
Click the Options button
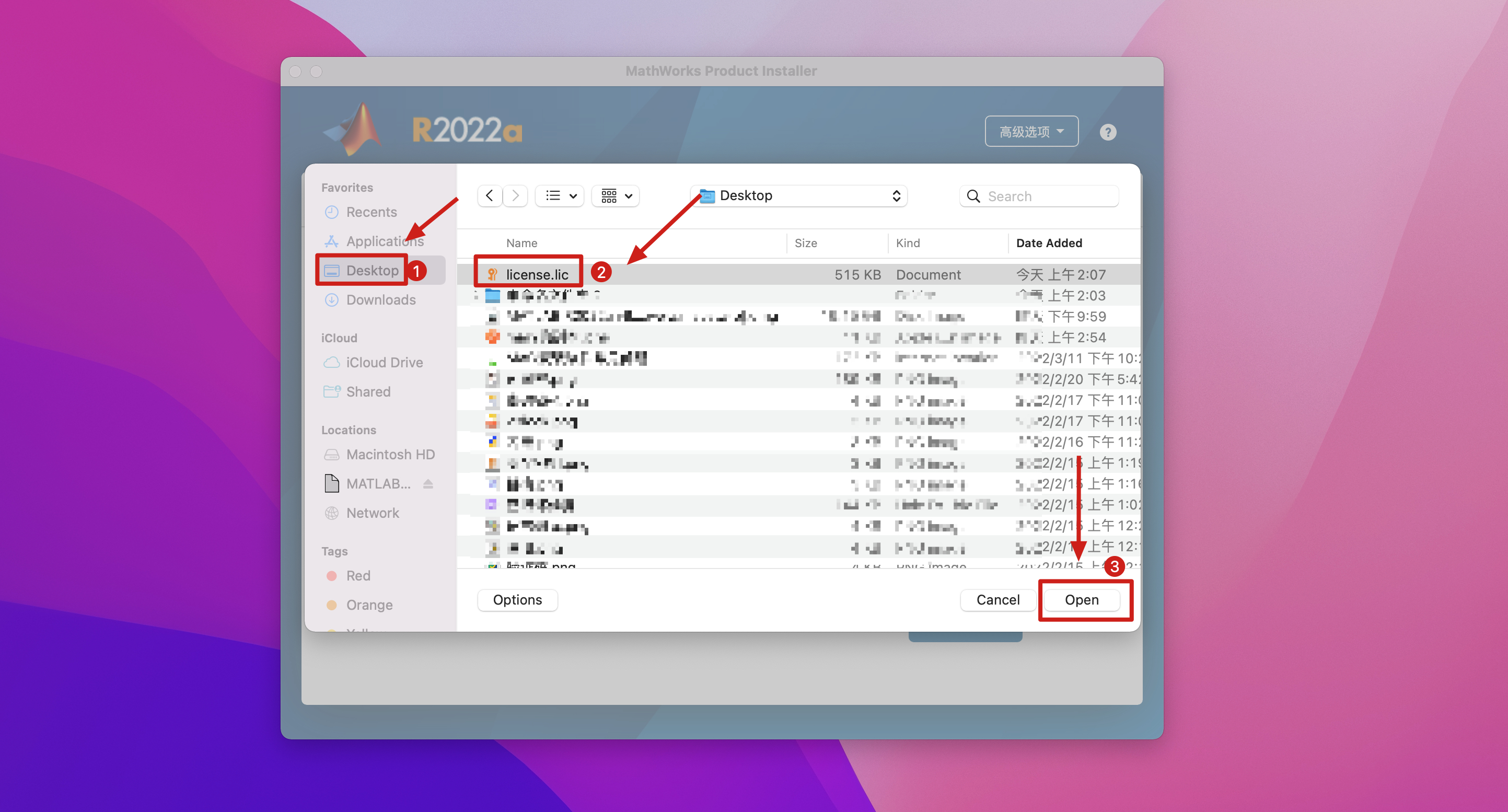pos(517,600)
